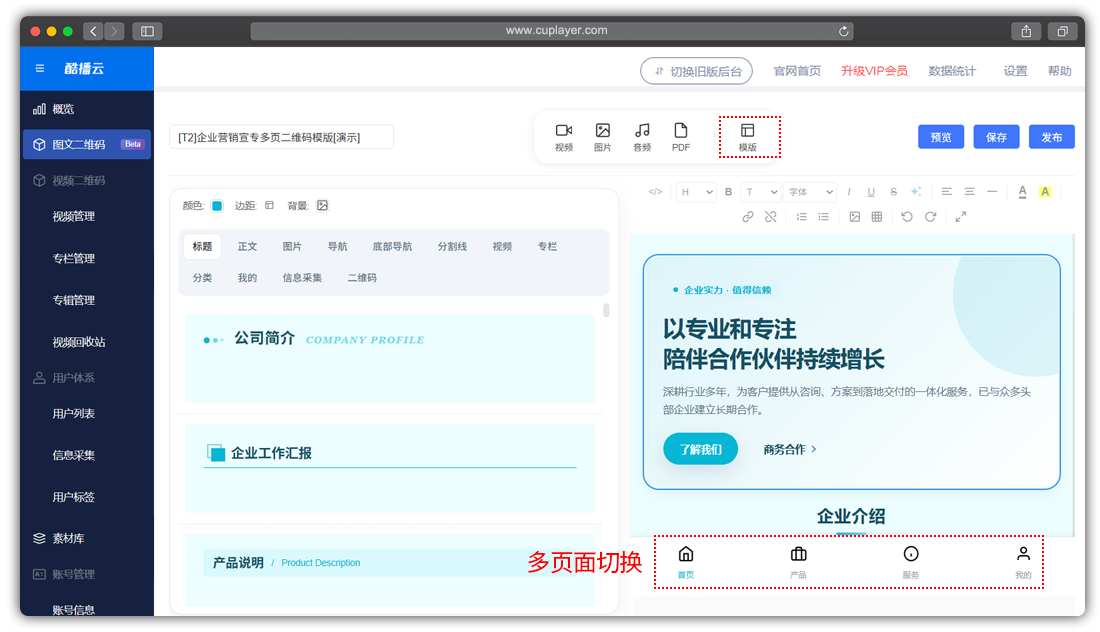Open the T text size dropdown
1100x632 pixels.
pyautogui.click(x=760, y=191)
